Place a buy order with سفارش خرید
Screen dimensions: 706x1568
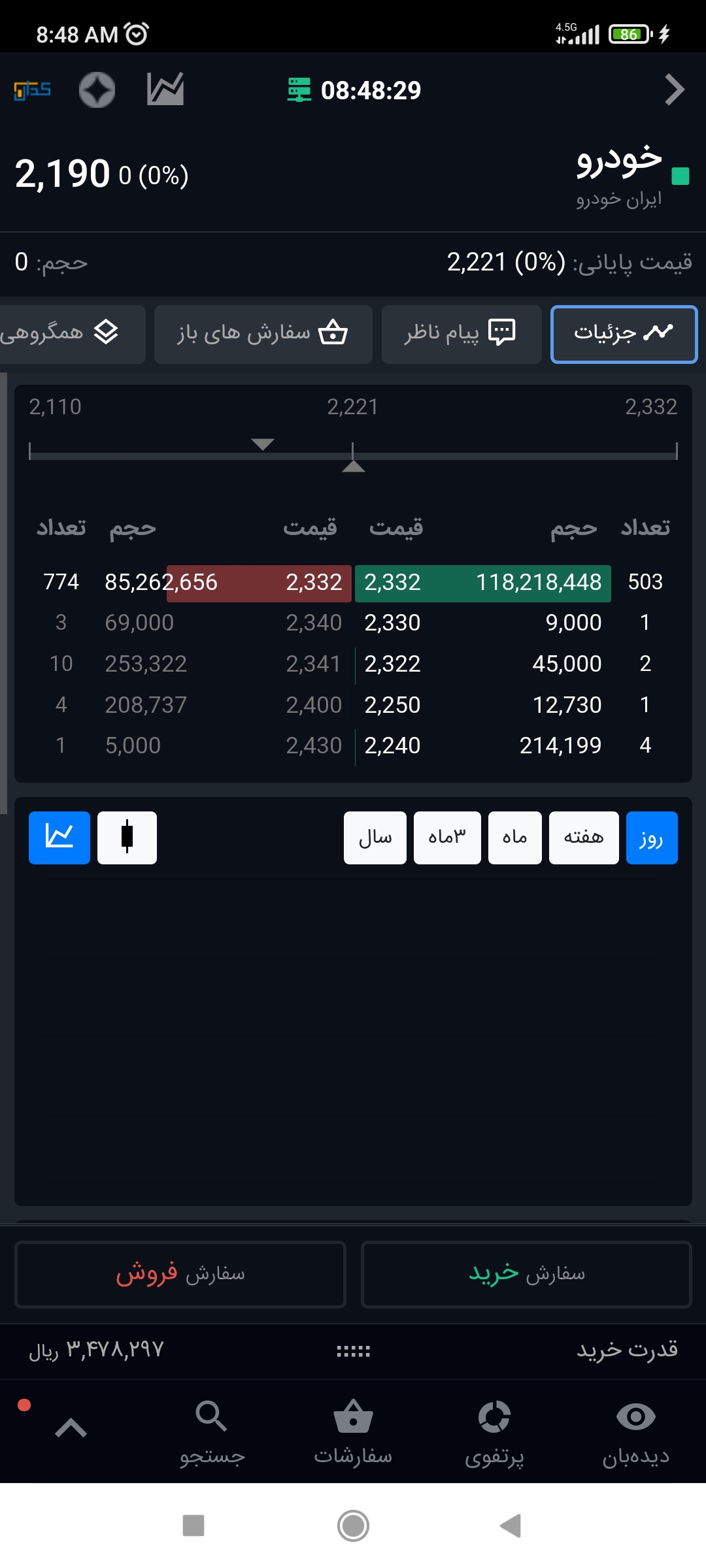526,1274
